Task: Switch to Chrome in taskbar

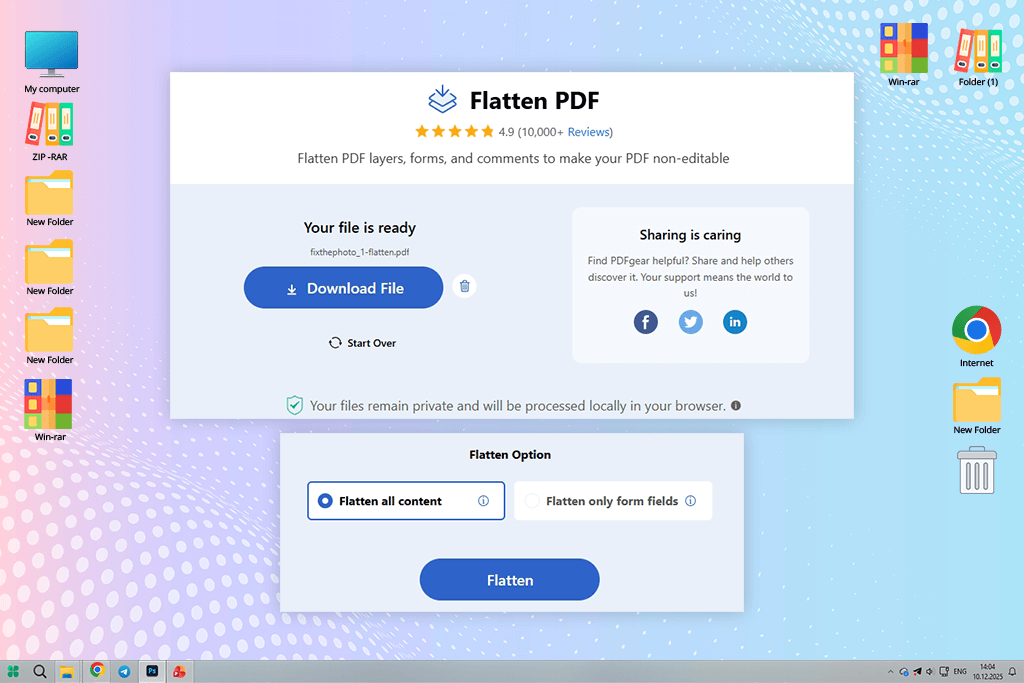Action: (97, 671)
